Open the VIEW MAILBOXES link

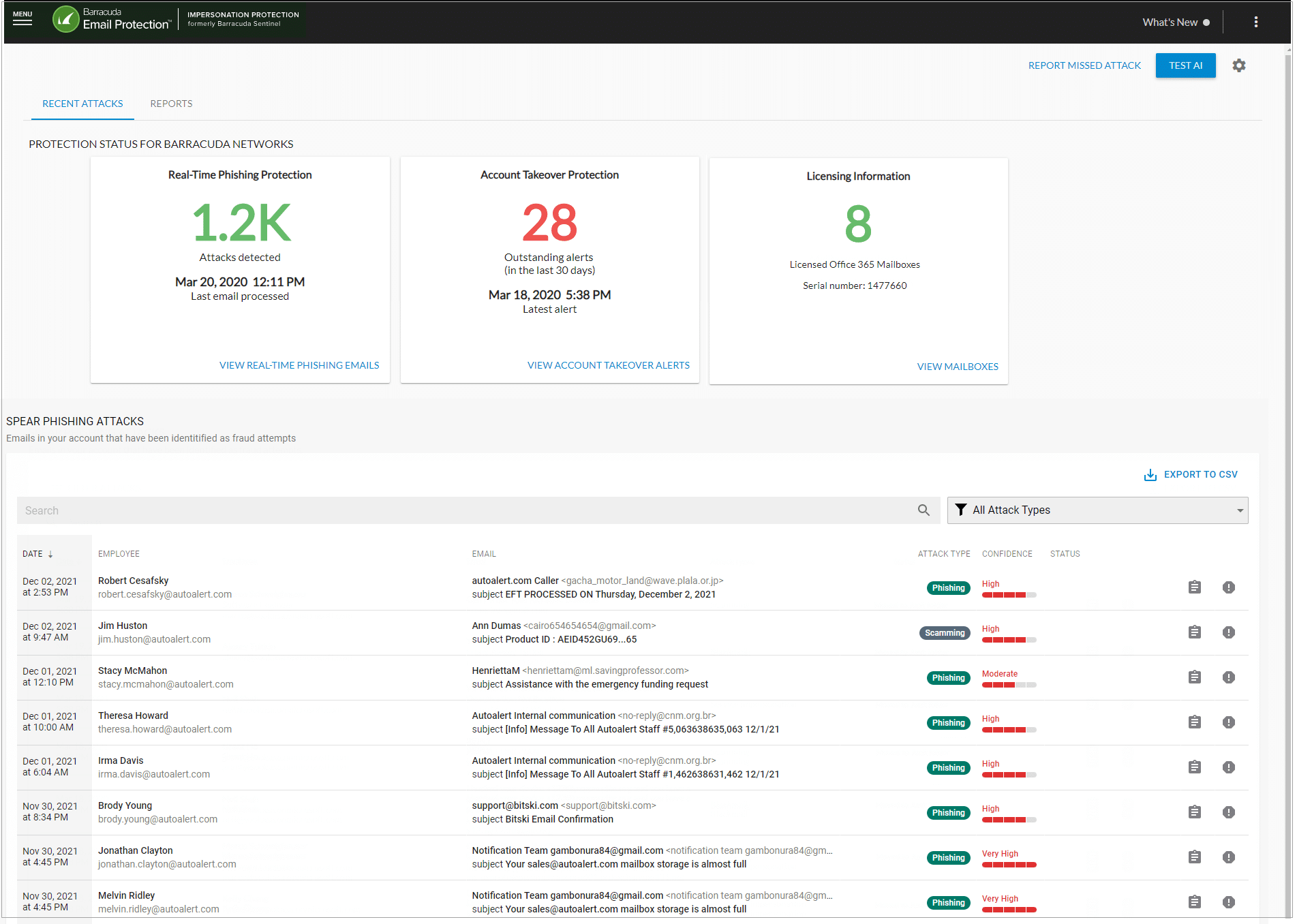957,367
